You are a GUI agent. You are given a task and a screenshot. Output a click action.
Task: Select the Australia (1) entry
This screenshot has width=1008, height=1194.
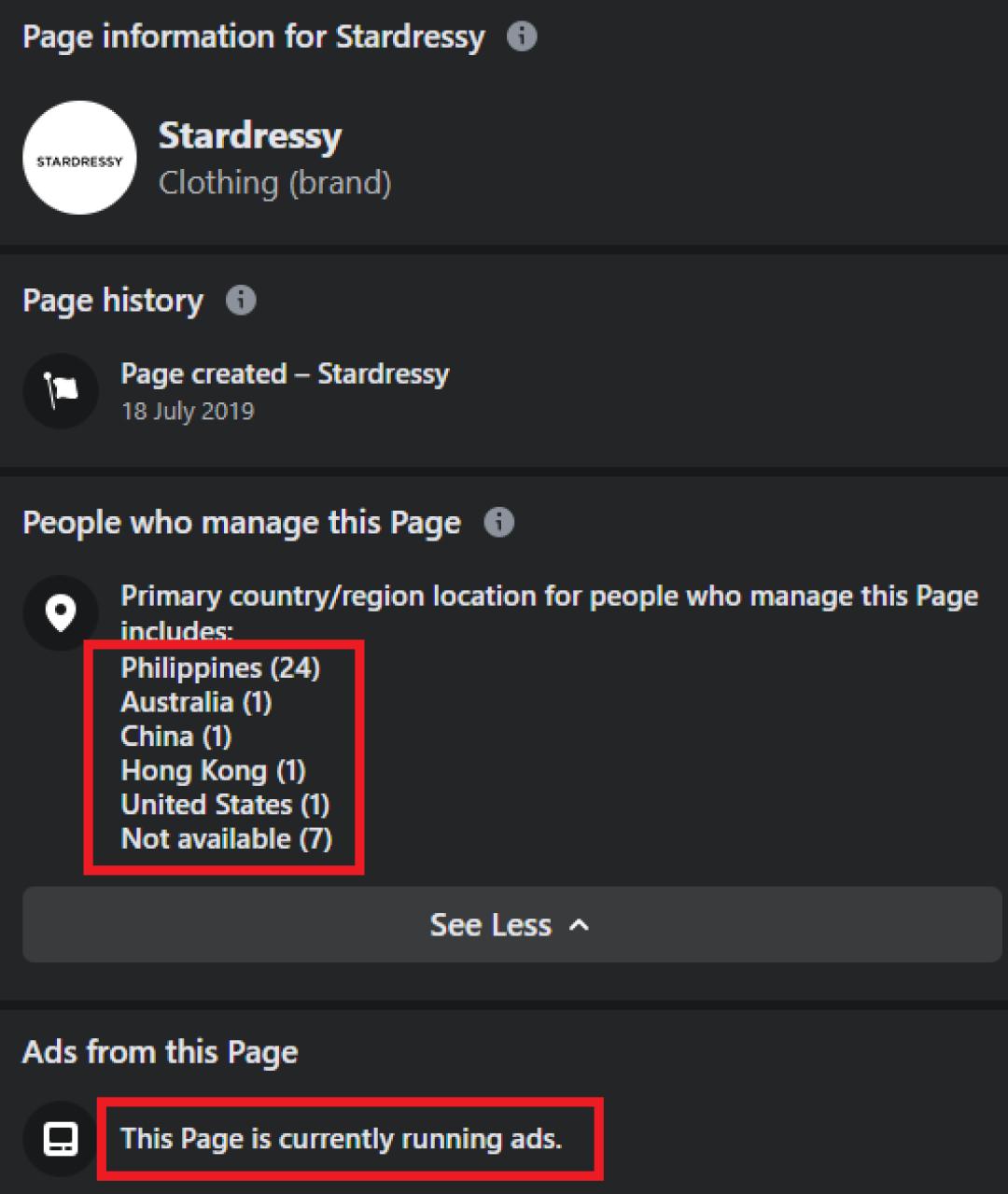196,702
